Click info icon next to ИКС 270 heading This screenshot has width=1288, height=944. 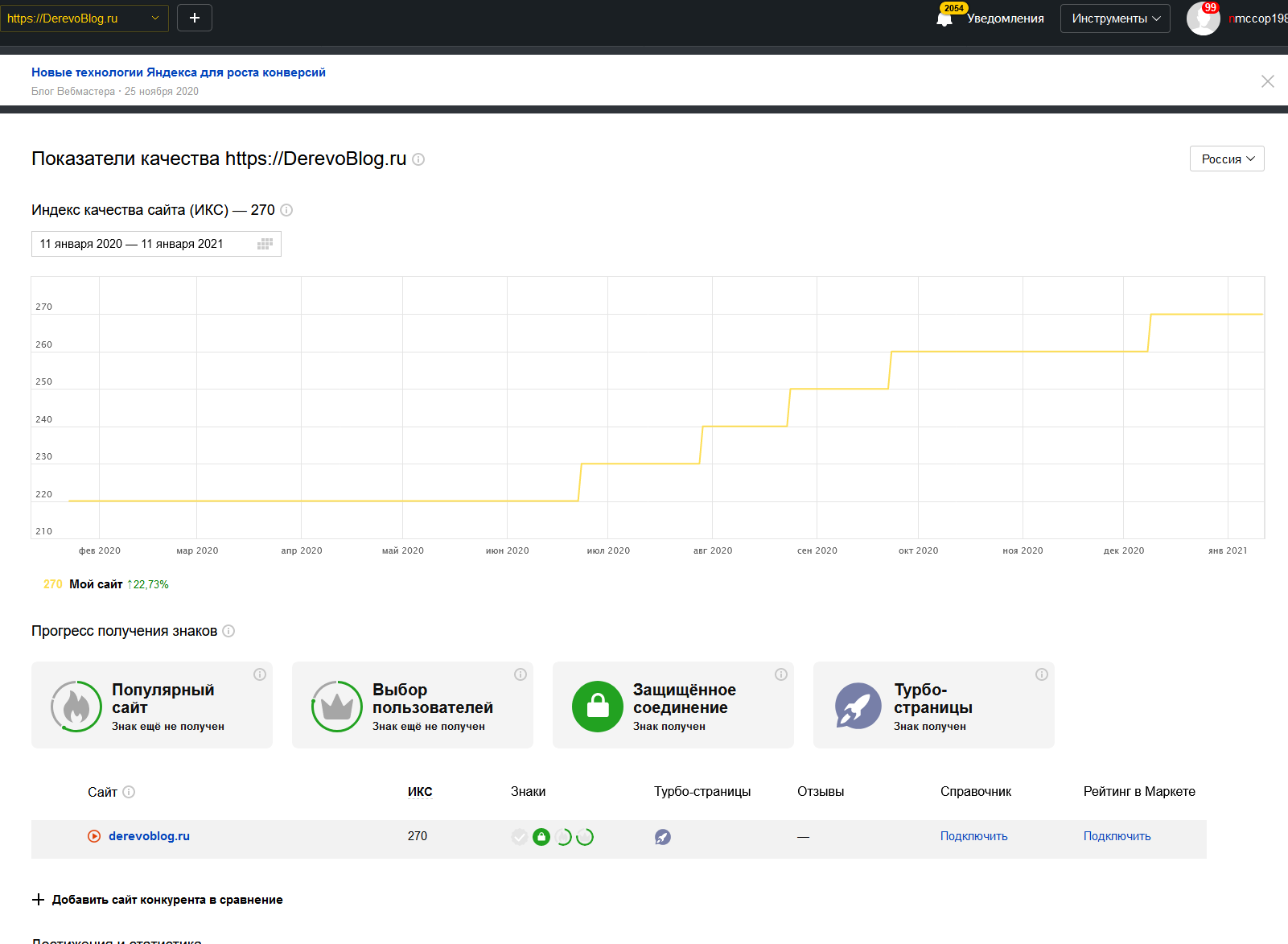[286, 210]
